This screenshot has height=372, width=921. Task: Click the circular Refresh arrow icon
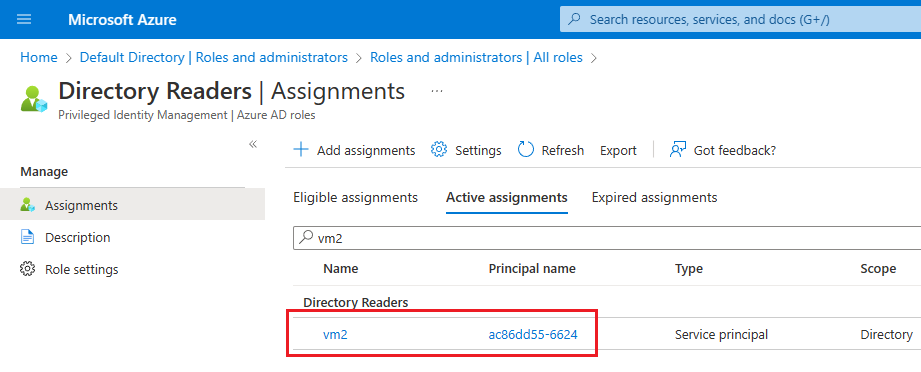[x=526, y=150]
